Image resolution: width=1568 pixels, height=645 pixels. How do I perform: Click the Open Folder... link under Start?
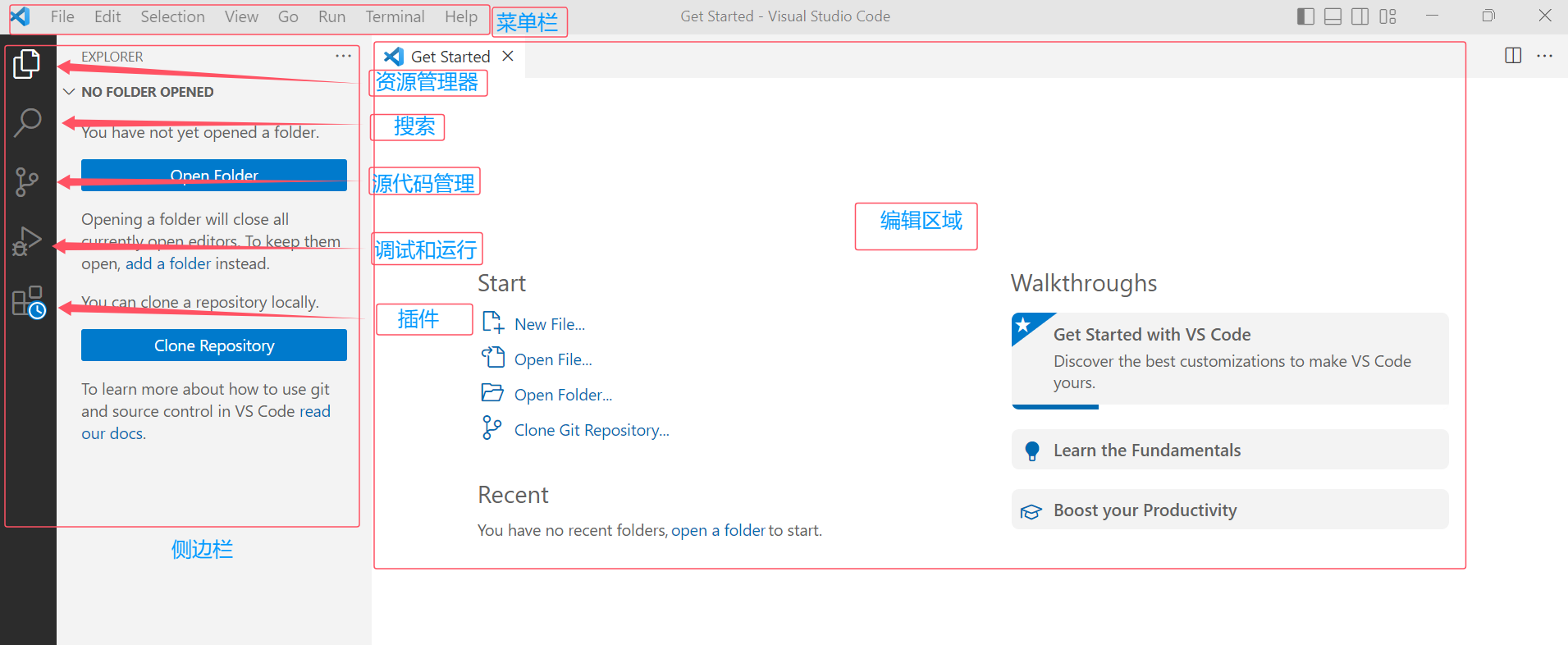(563, 395)
